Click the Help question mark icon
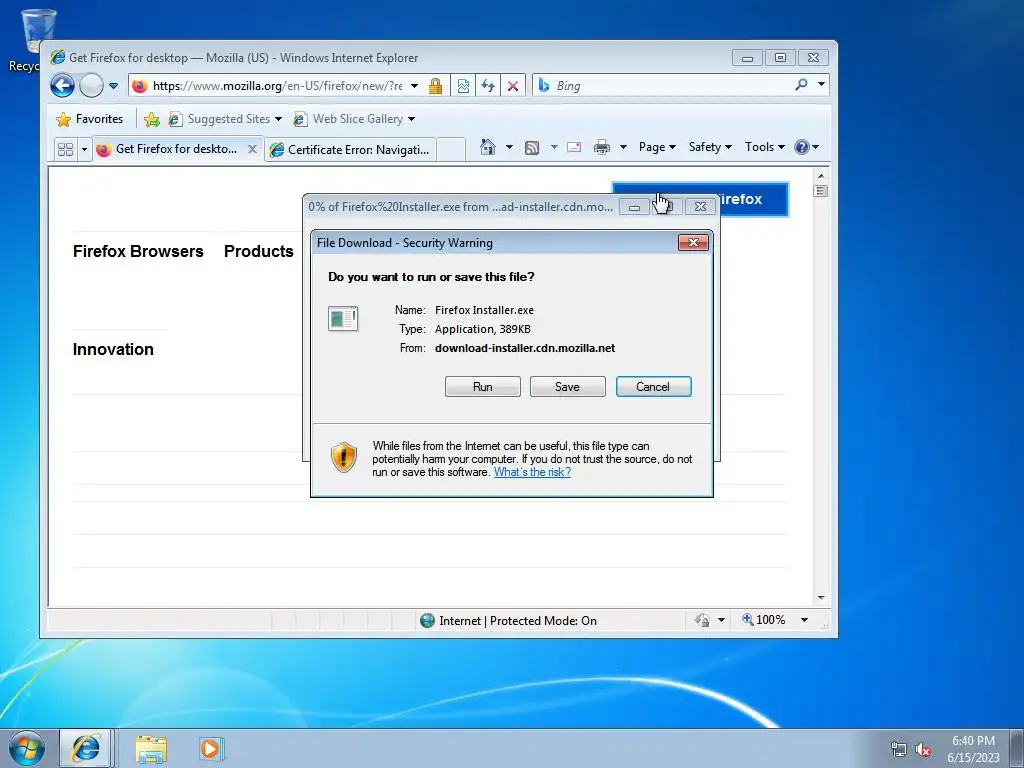The height and width of the screenshot is (768, 1024). (802, 147)
